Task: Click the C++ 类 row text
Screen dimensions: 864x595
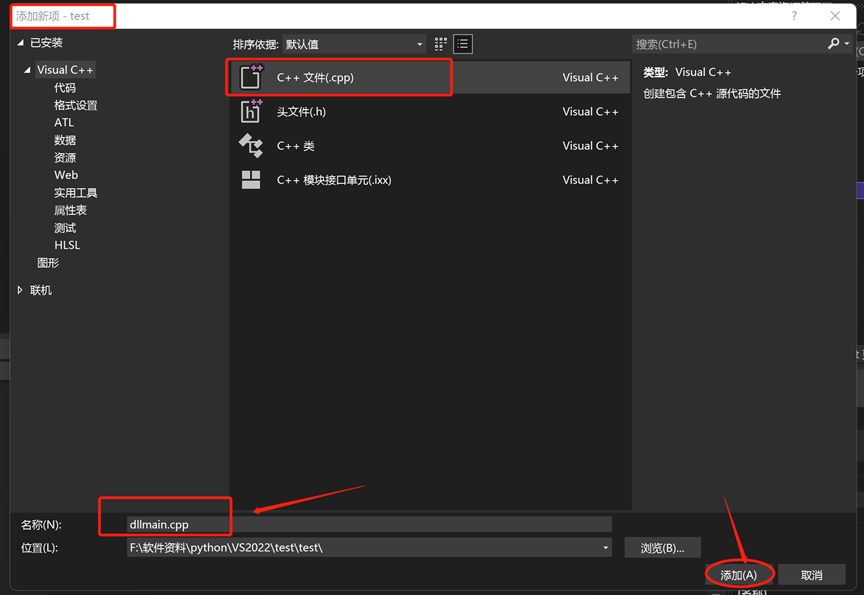Action: click(x=295, y=146)
